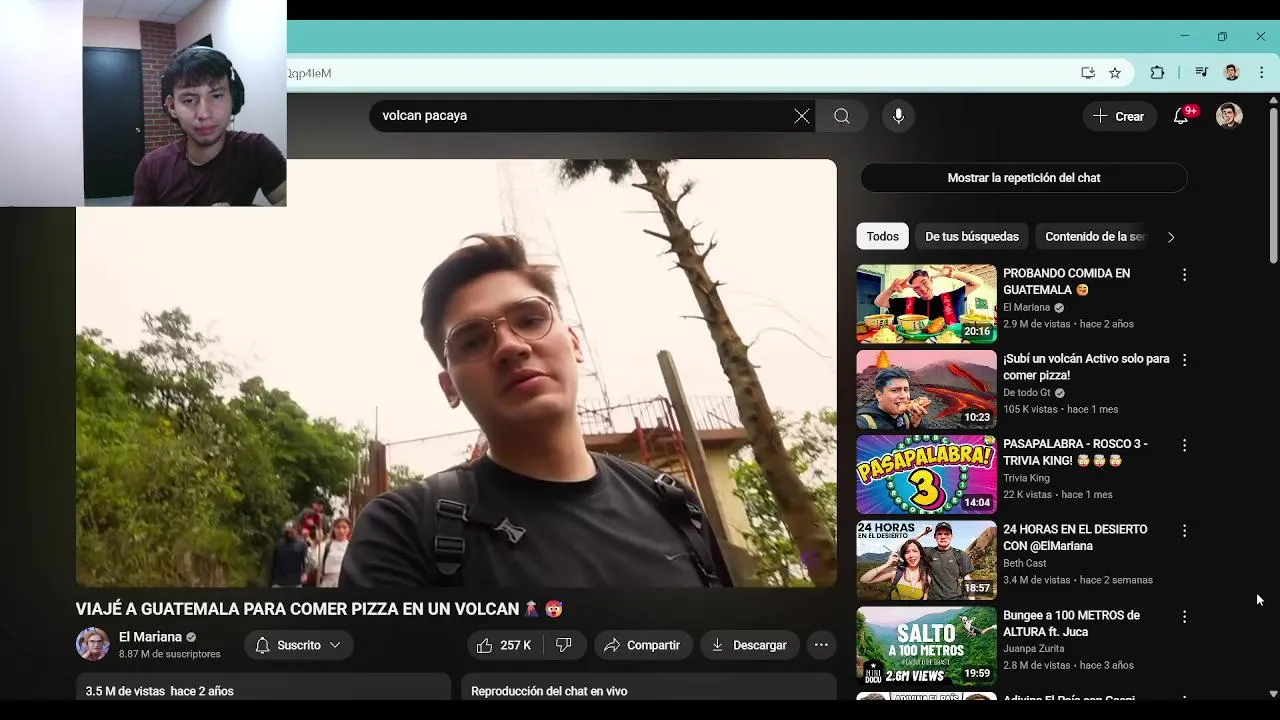Click Crear button

click(1119, 116)
